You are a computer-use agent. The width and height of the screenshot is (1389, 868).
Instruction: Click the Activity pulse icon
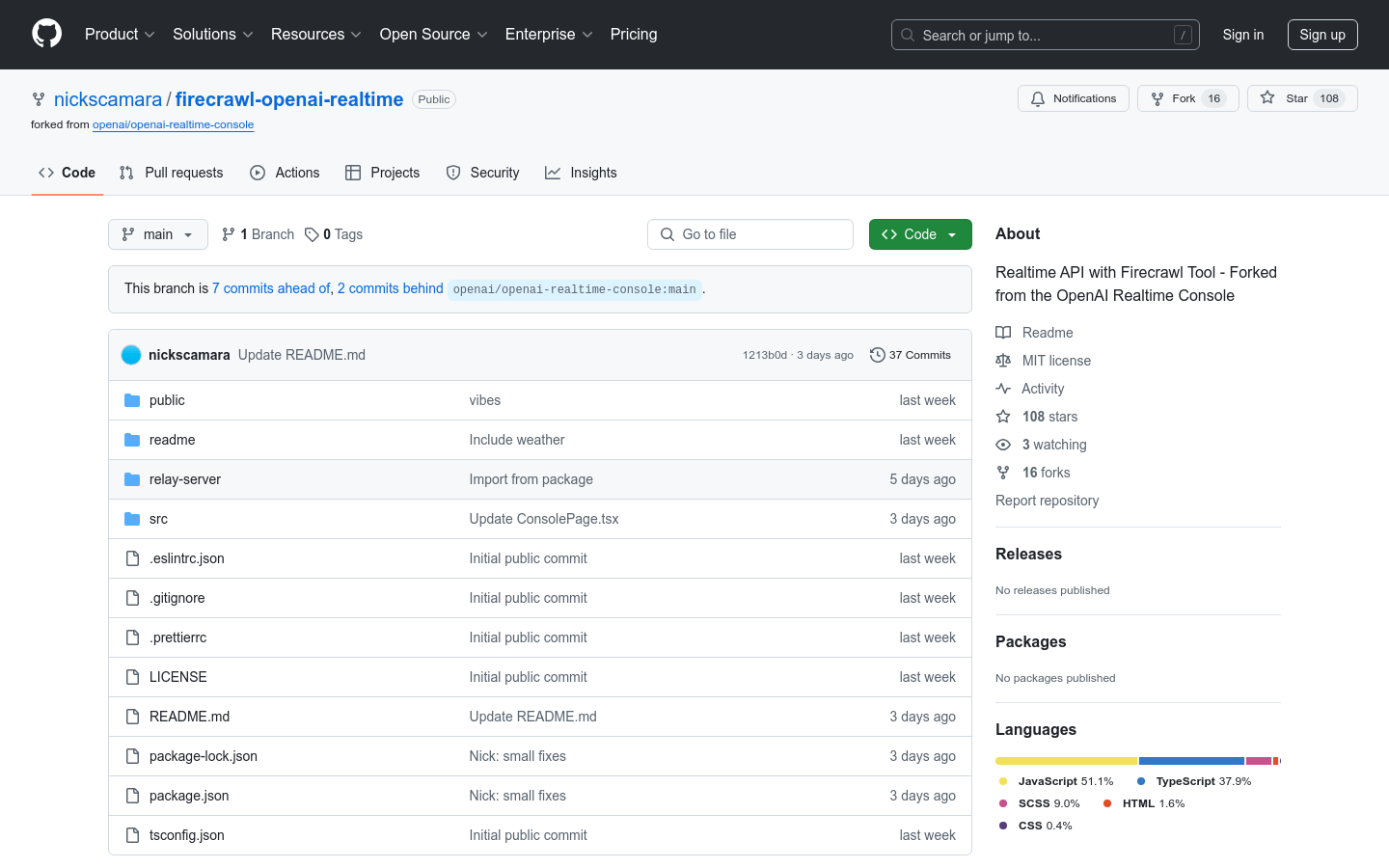click(1003, 389)
